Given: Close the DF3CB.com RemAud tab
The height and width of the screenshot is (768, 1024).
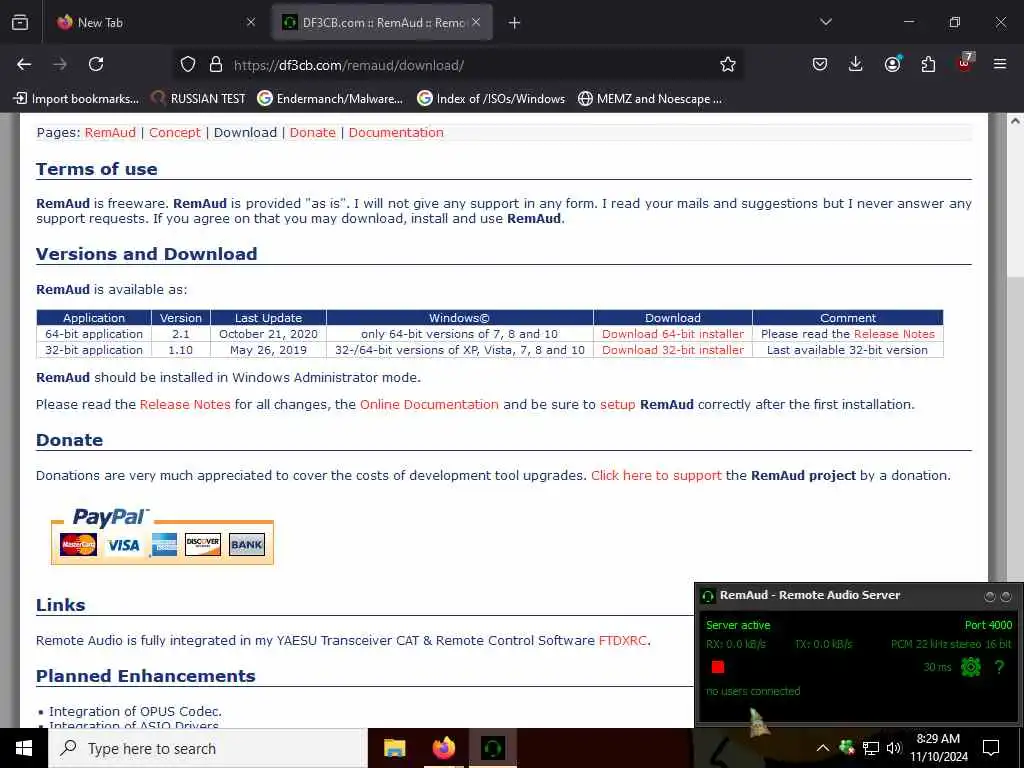Looking at the screenshot, I should pyautogui.click(x=476, y=22).
